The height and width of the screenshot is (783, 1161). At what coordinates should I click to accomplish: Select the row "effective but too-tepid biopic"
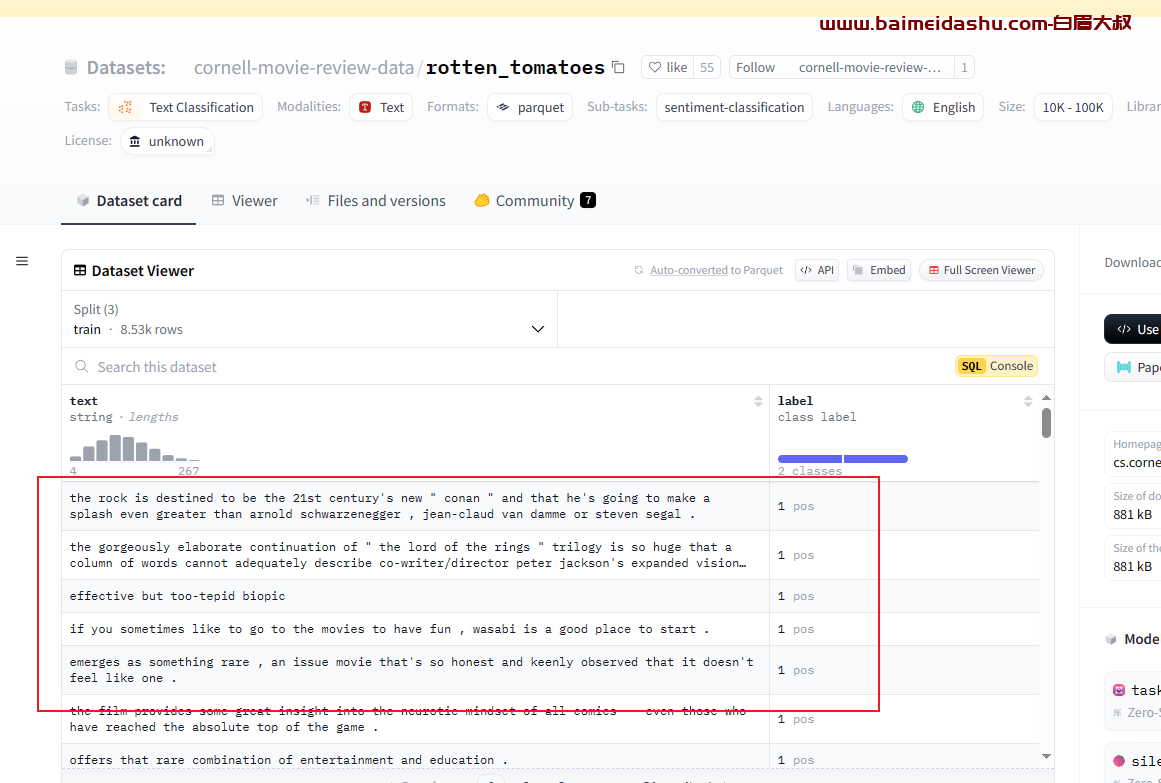click(x=550, y=596)
